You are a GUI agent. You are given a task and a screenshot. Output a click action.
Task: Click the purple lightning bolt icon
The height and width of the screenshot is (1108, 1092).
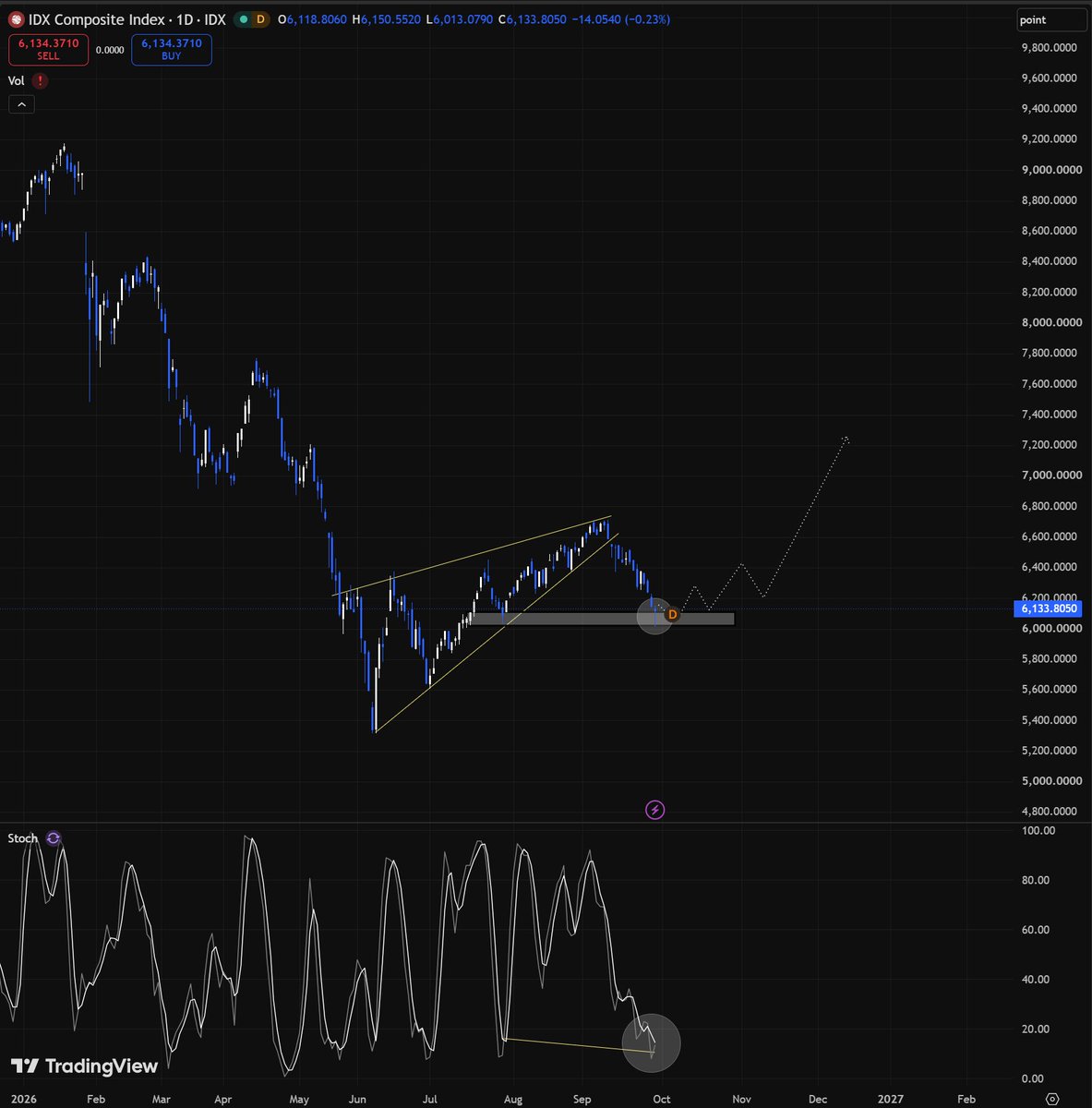[654, 811]
